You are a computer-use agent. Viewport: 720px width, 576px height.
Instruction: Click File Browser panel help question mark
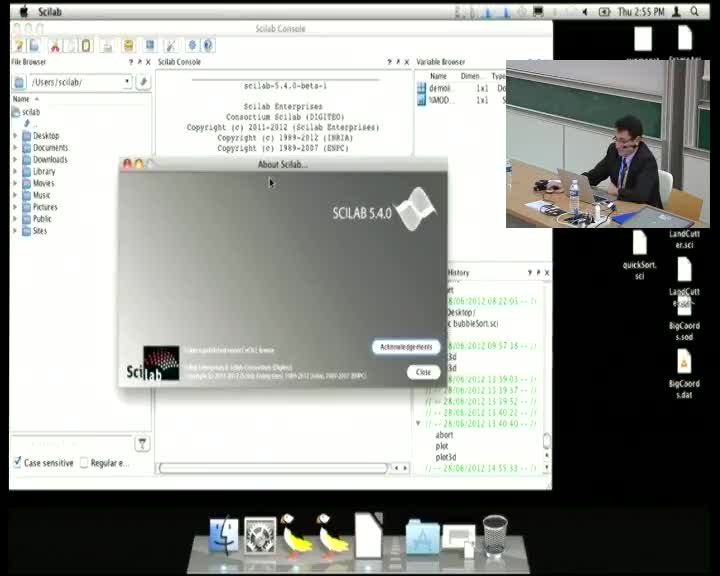pos(131,62)
